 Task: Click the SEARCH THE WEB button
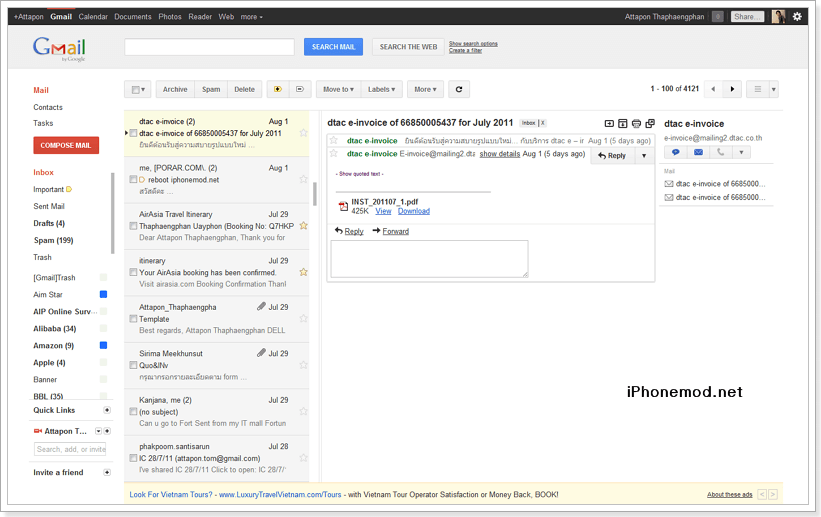point(408,47)
